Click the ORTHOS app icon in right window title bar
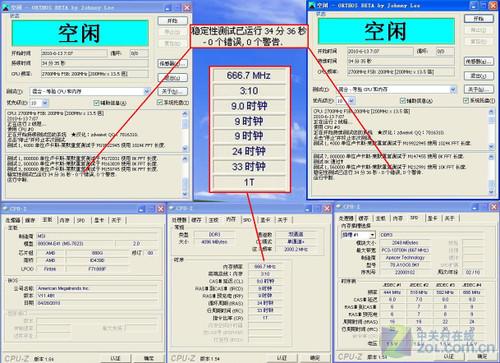Image resolution: width=500 pixels, height=363 pixels. (x=312, y=5)
